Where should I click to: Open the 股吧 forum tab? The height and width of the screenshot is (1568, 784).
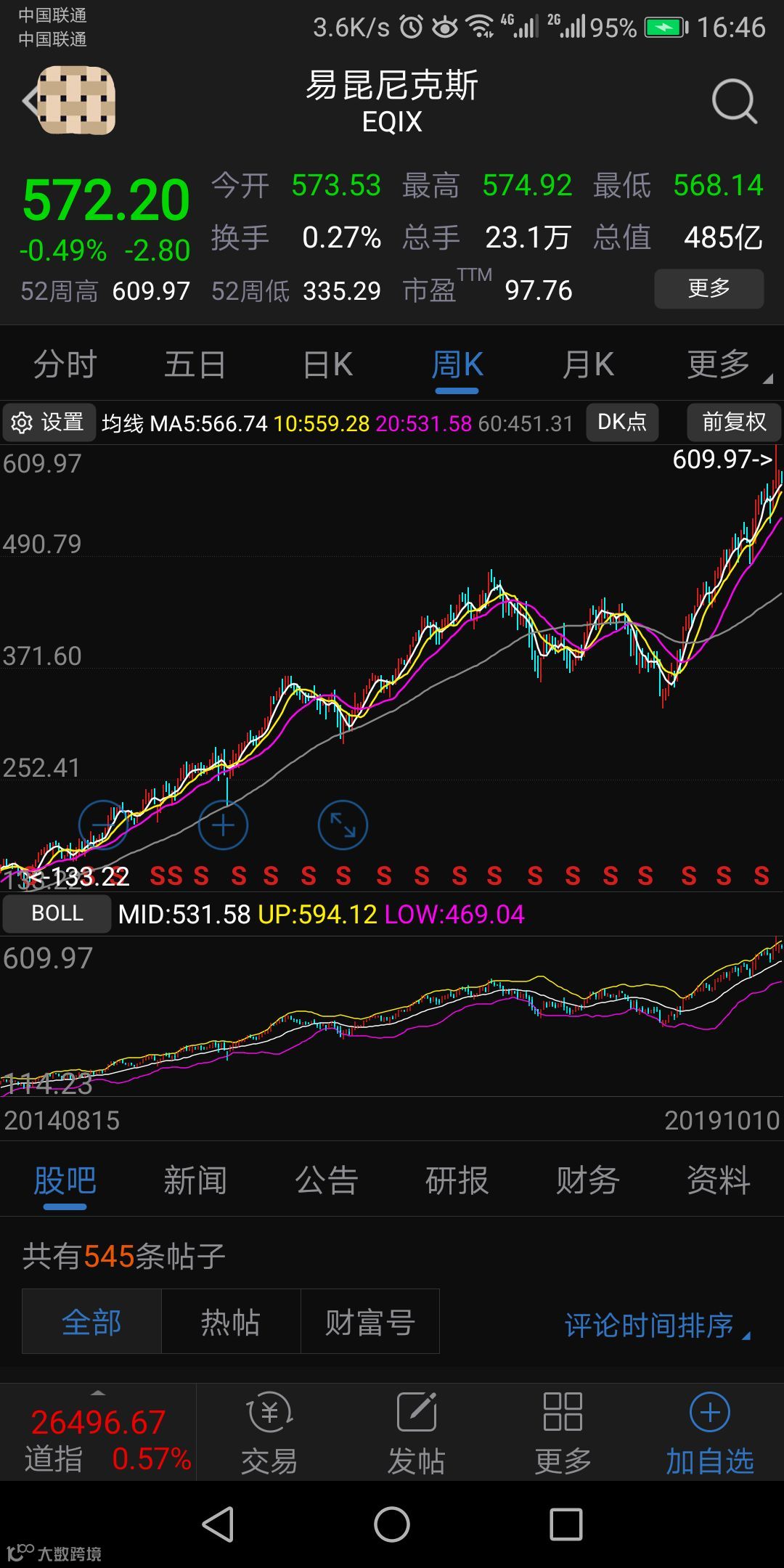[65, 1181]
